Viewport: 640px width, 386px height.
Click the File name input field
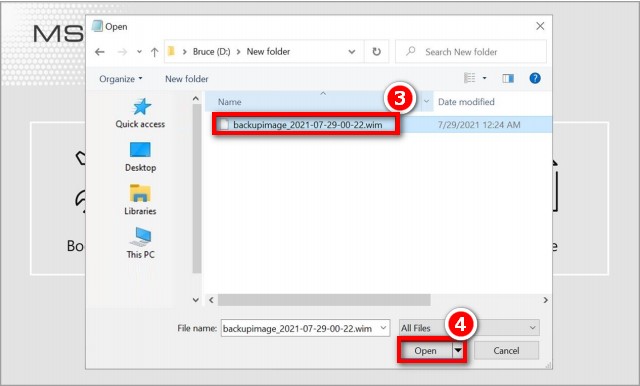[300, 328]
